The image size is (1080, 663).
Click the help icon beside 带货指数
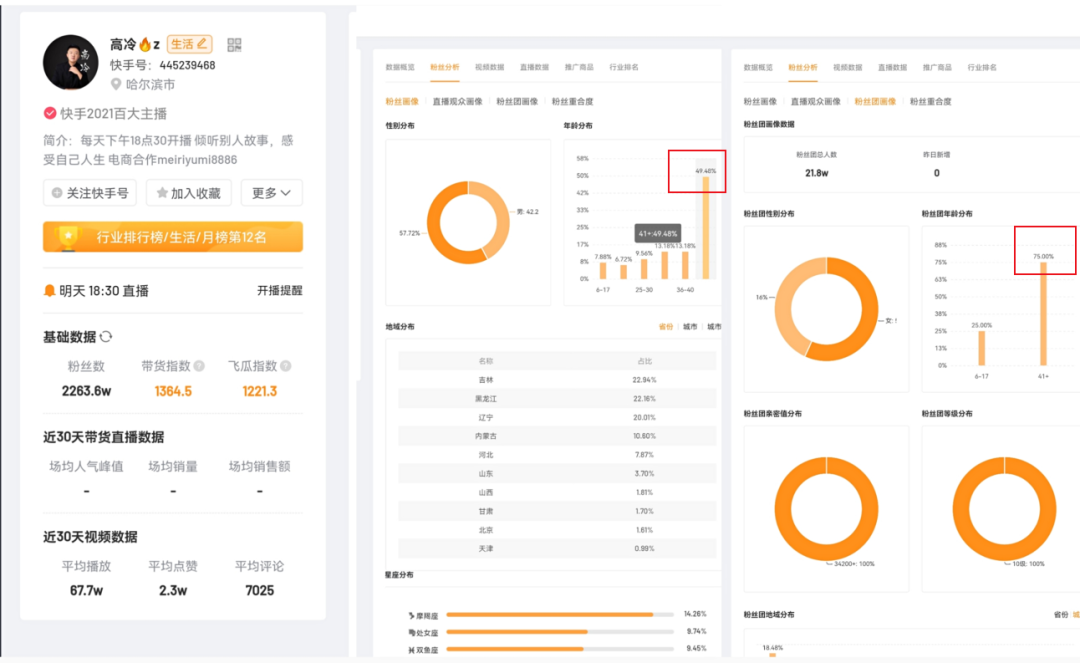199,367
